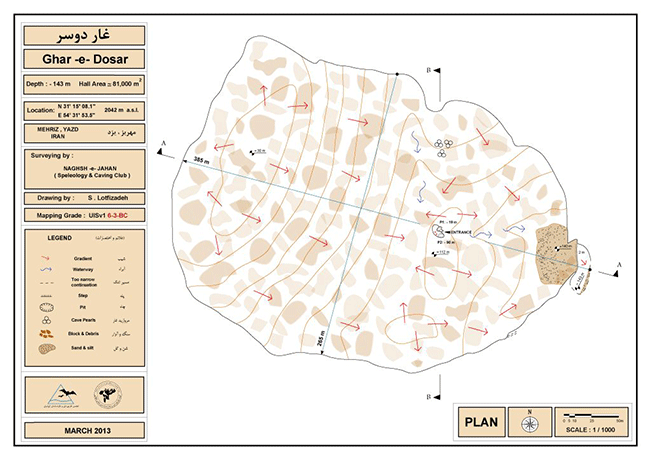Click the Persian title 'غار دوسر'
The width and height of the screenshot is (650, 459).
click(x=83, y=35)
